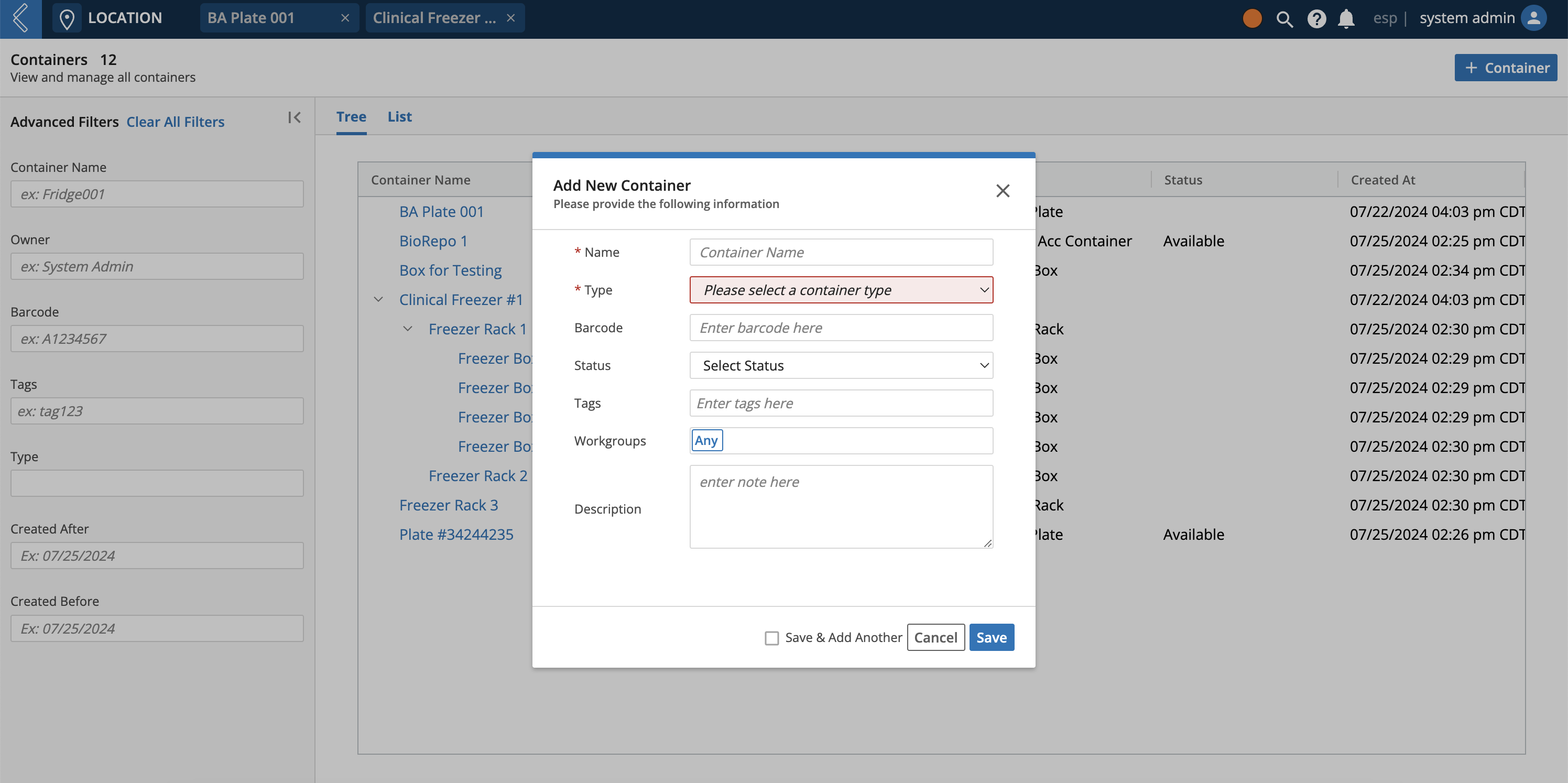Open the help question mark icon
The image size is (1568, 783).
click(x=1316, y=19)
